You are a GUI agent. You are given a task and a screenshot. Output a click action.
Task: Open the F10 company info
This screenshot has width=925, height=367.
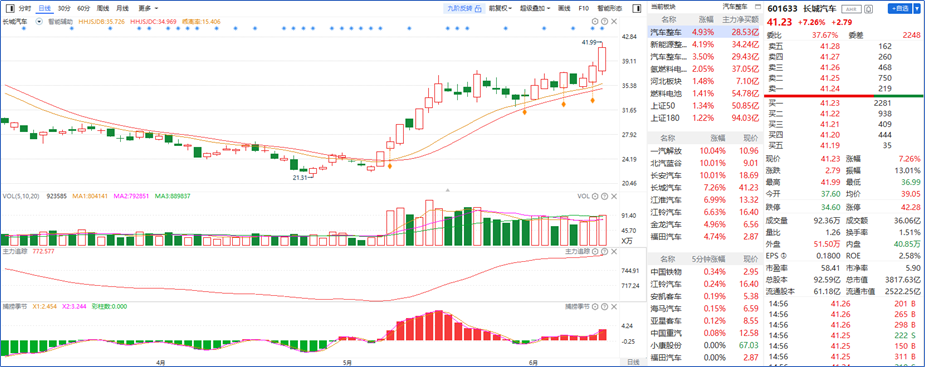(583, 8)
